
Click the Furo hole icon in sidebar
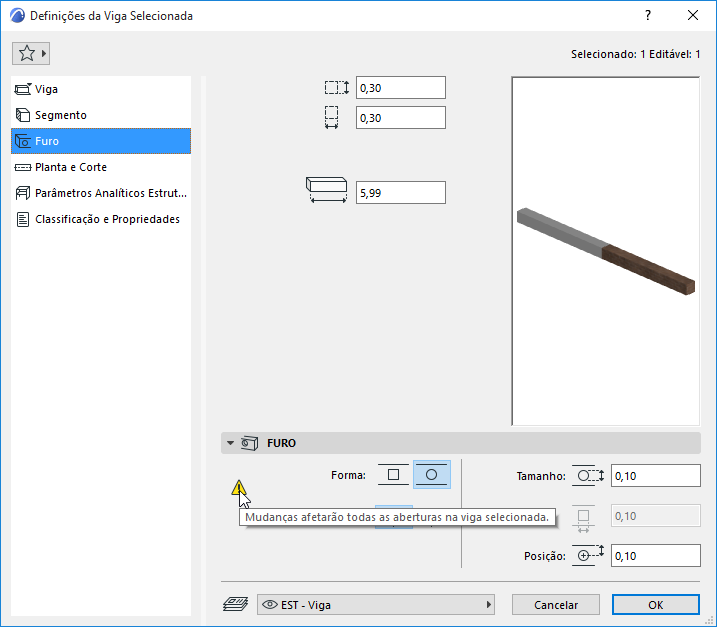coord(23,141)
